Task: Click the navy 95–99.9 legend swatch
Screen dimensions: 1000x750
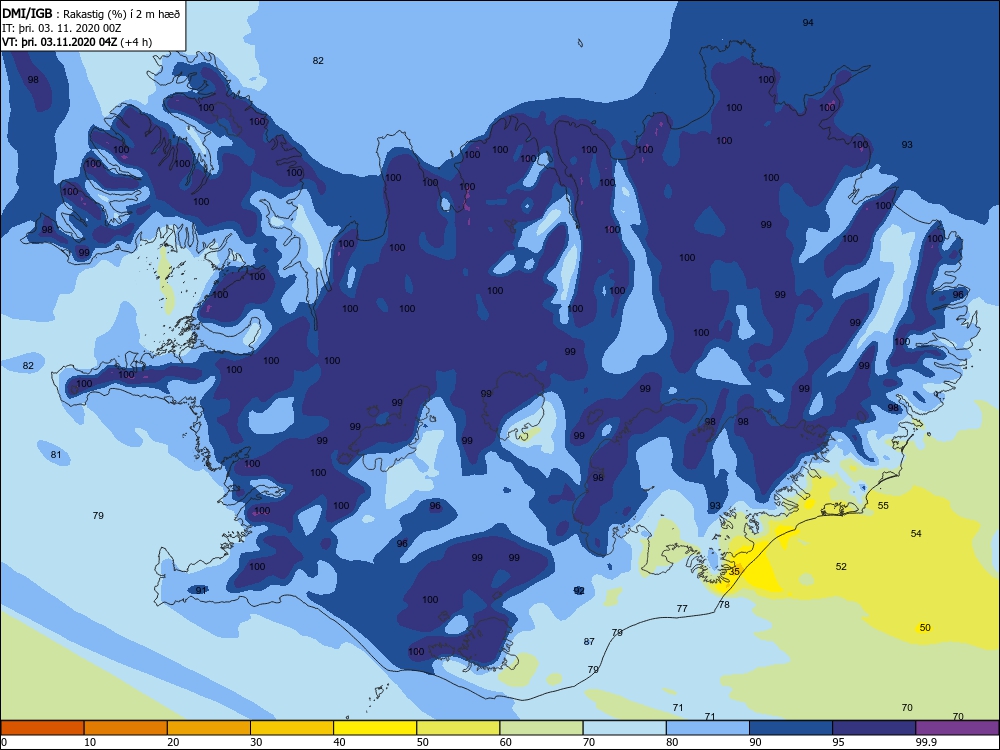Action: pos(874,728)
